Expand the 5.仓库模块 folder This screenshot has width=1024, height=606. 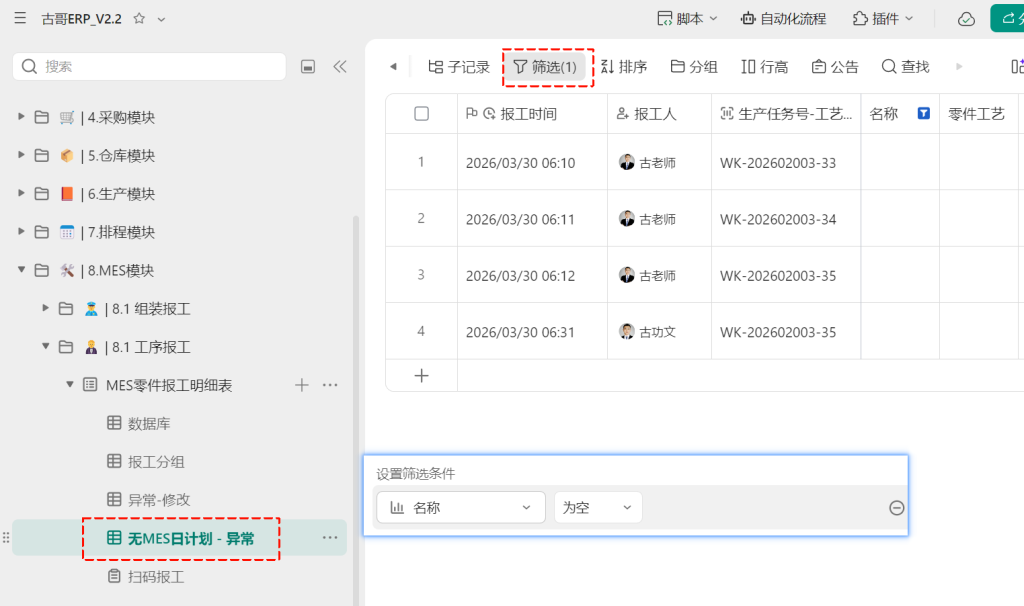click(x=21, y=155)
